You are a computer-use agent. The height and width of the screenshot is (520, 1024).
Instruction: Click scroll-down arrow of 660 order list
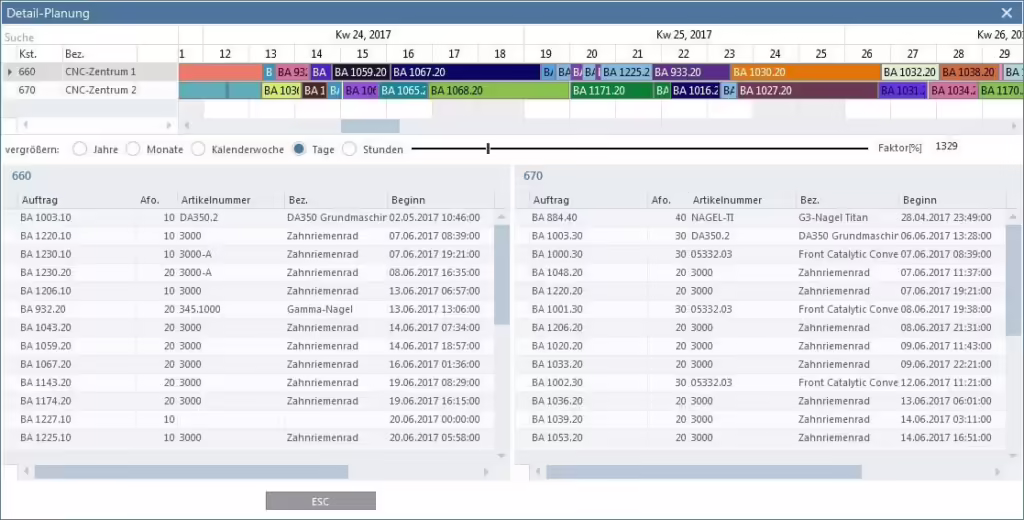[x=502, y=455]
